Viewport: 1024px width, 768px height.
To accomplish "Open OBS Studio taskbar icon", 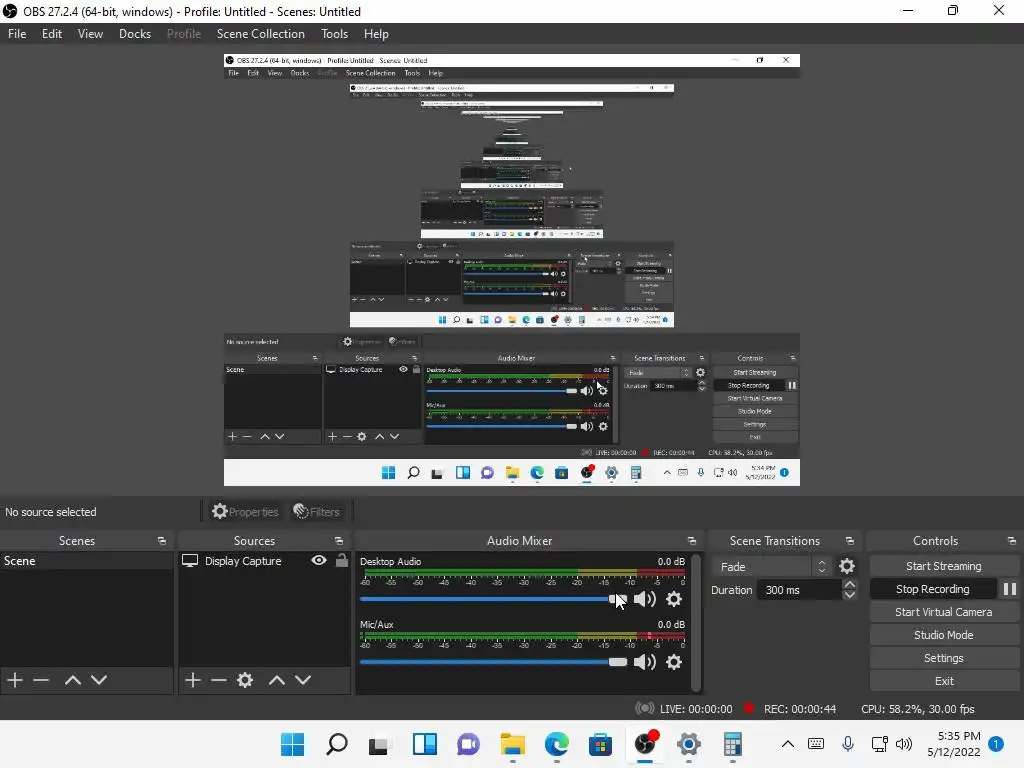I will tap(645, 744).
